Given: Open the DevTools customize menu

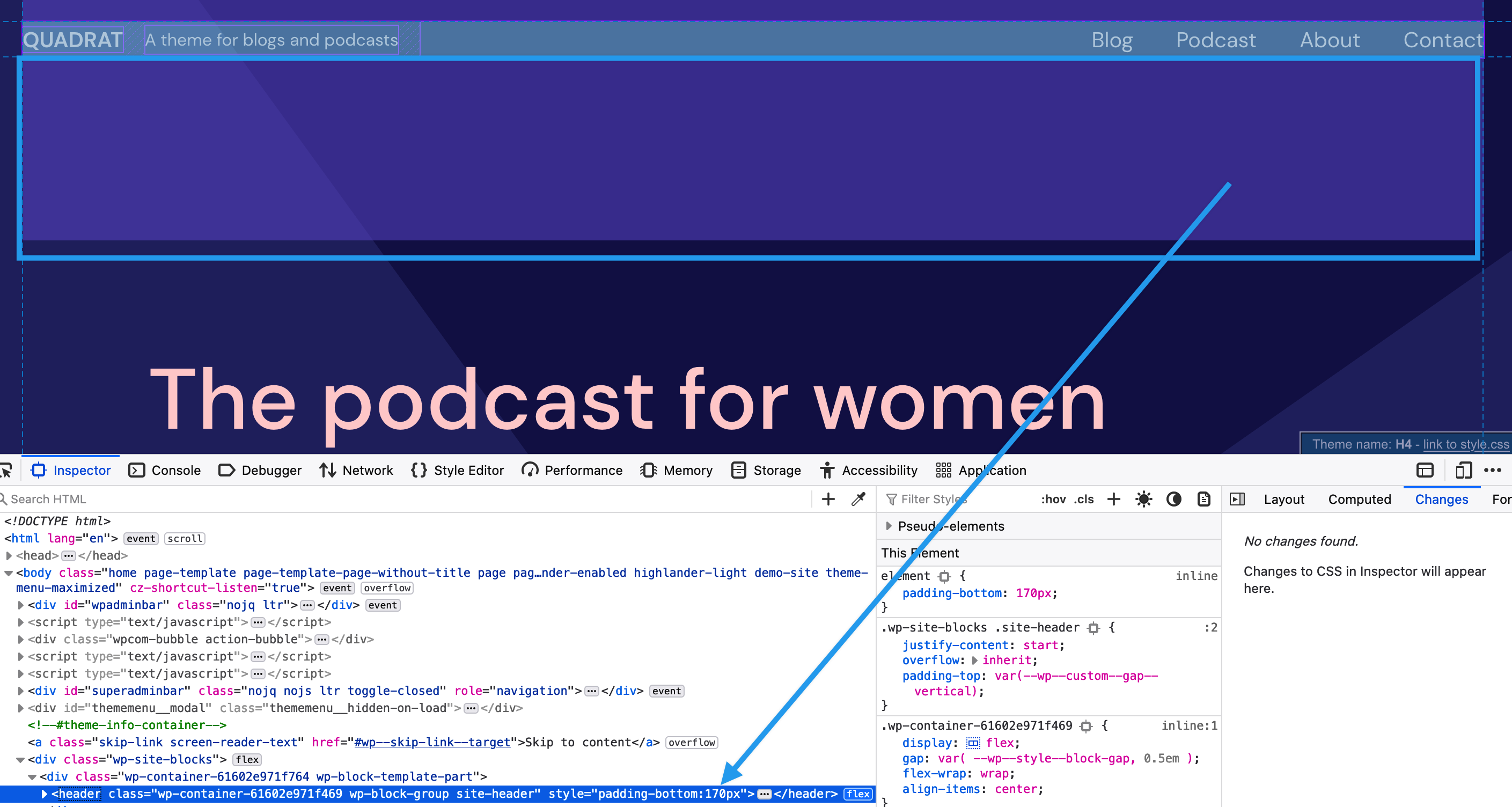Looking at the screenshot, I should 1494,470.
